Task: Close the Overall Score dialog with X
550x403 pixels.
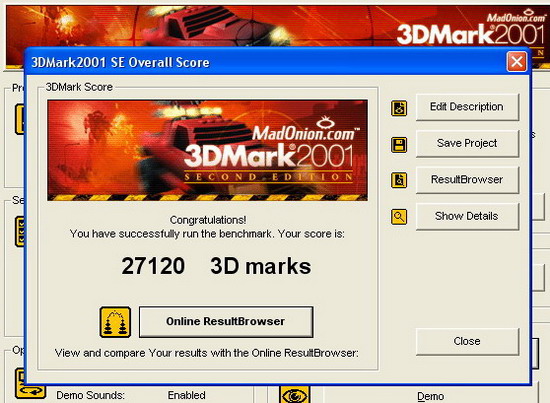Action: tap(517, 62)
